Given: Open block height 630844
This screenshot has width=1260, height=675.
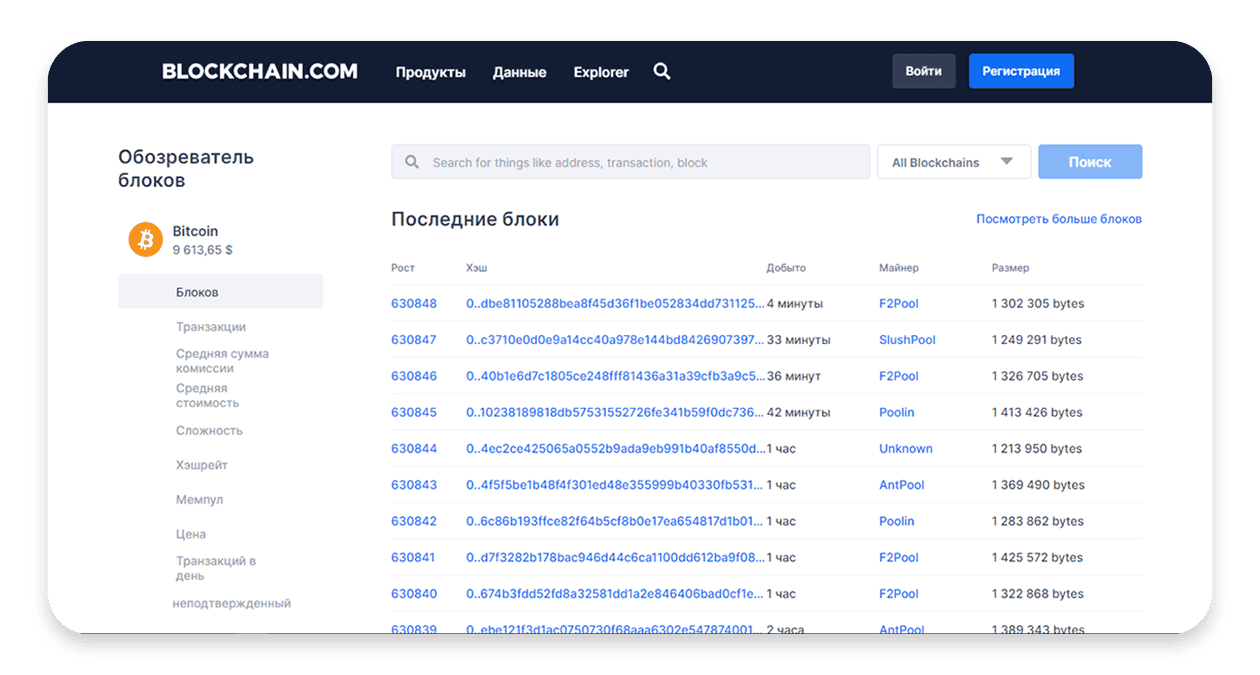Looking at the screenshot, I should coord(414,449).
